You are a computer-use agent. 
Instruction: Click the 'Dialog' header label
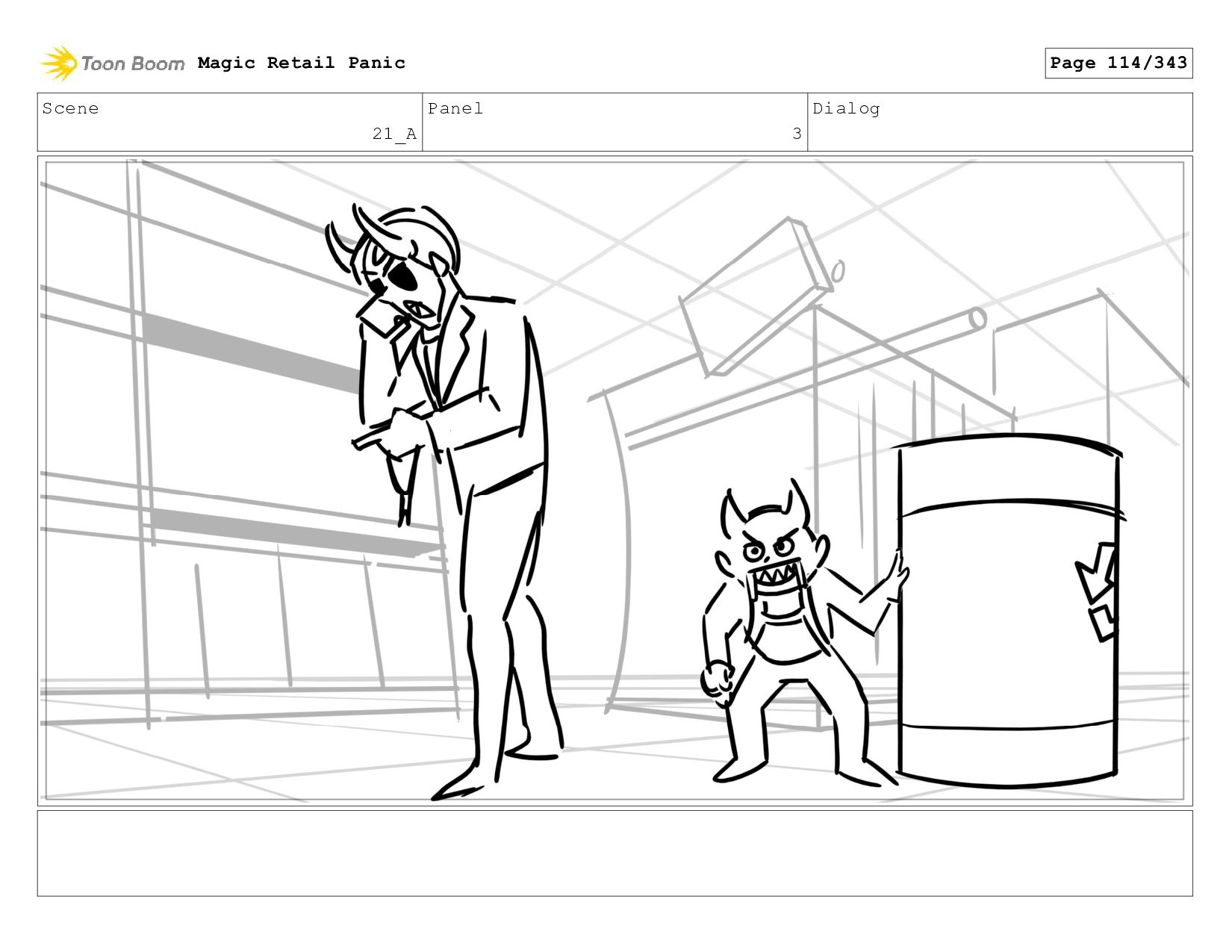[846, 109]
